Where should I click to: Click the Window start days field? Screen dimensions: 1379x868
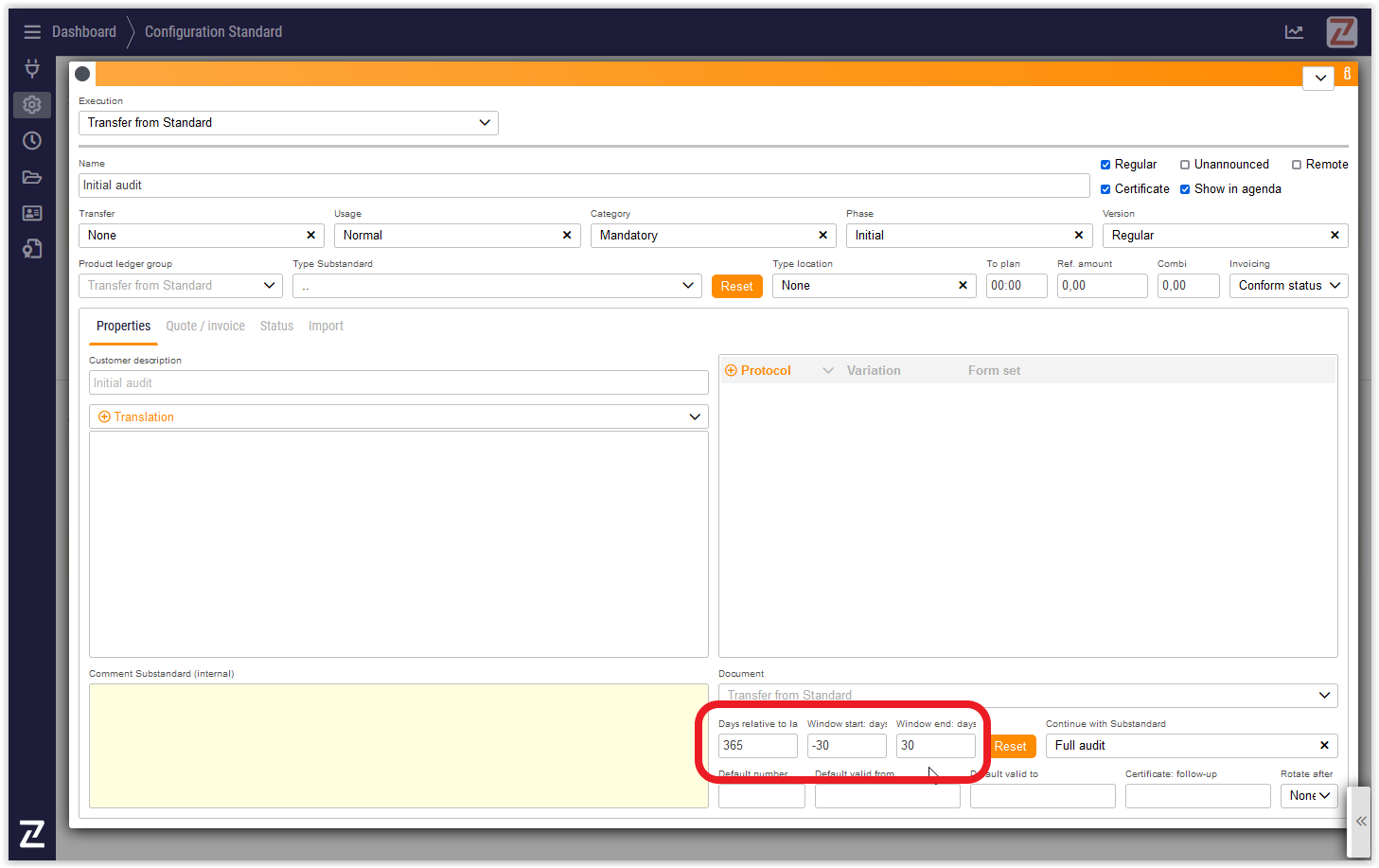[846, 746]
